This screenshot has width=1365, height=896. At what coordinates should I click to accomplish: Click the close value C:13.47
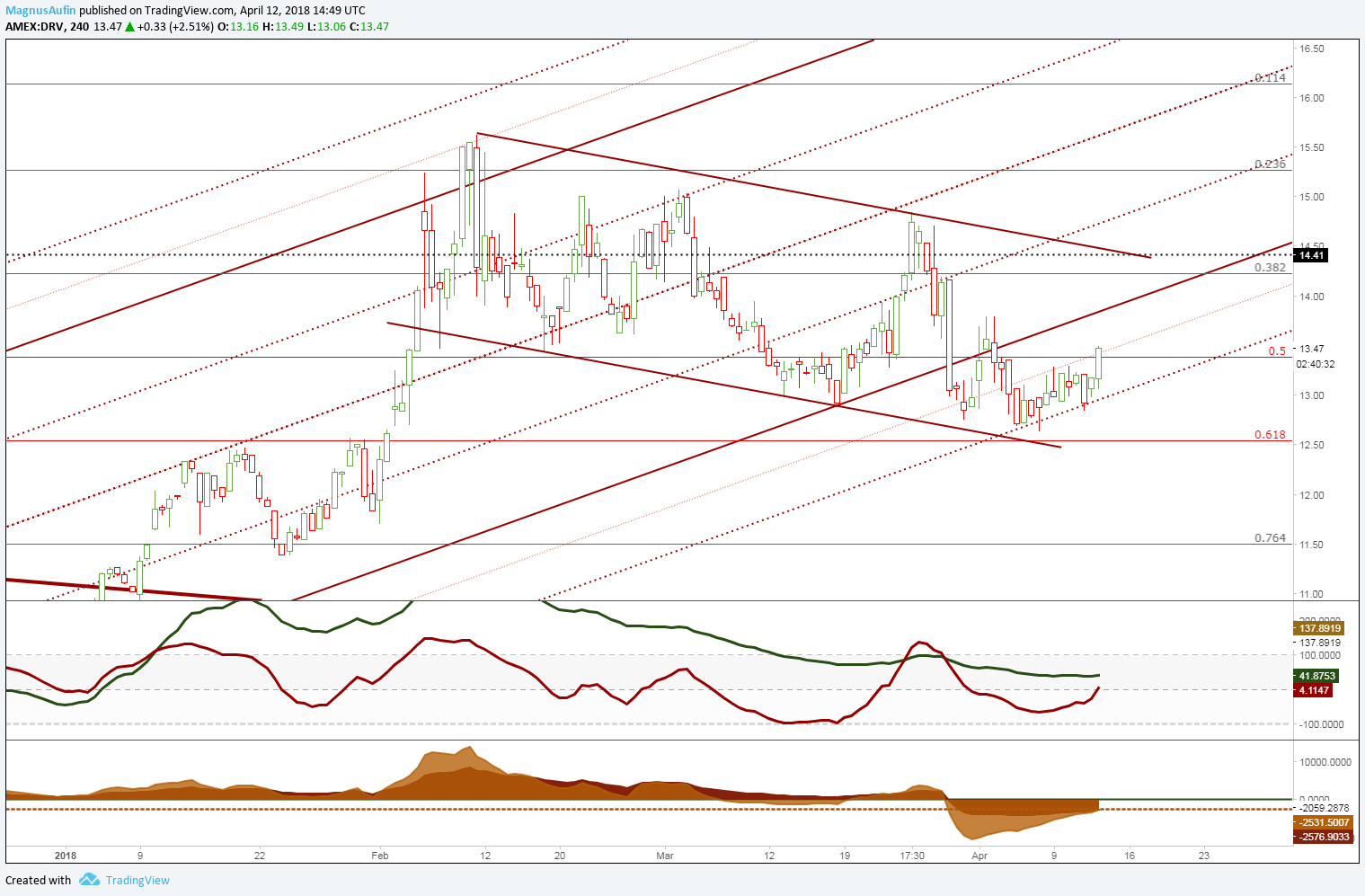click(x=369, y=26)
